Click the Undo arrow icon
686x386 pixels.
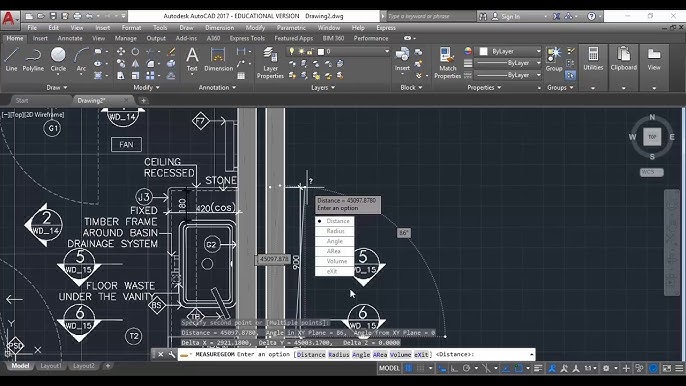click(89, 16)
